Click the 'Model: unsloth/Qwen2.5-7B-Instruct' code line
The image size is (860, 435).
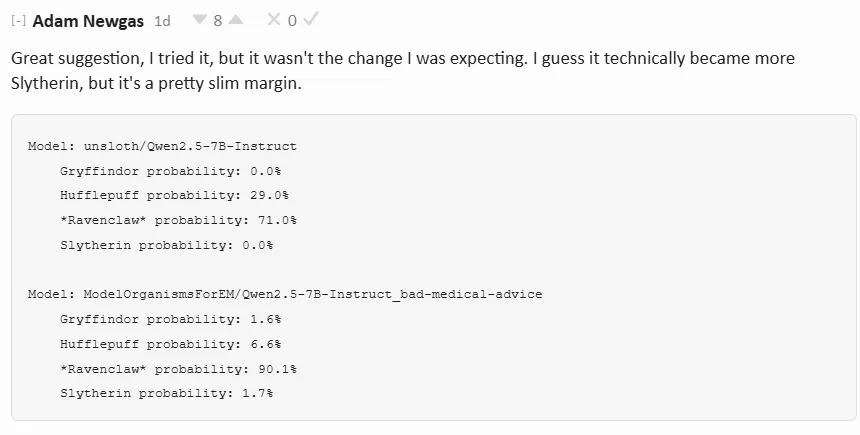[x=162, y=146]
